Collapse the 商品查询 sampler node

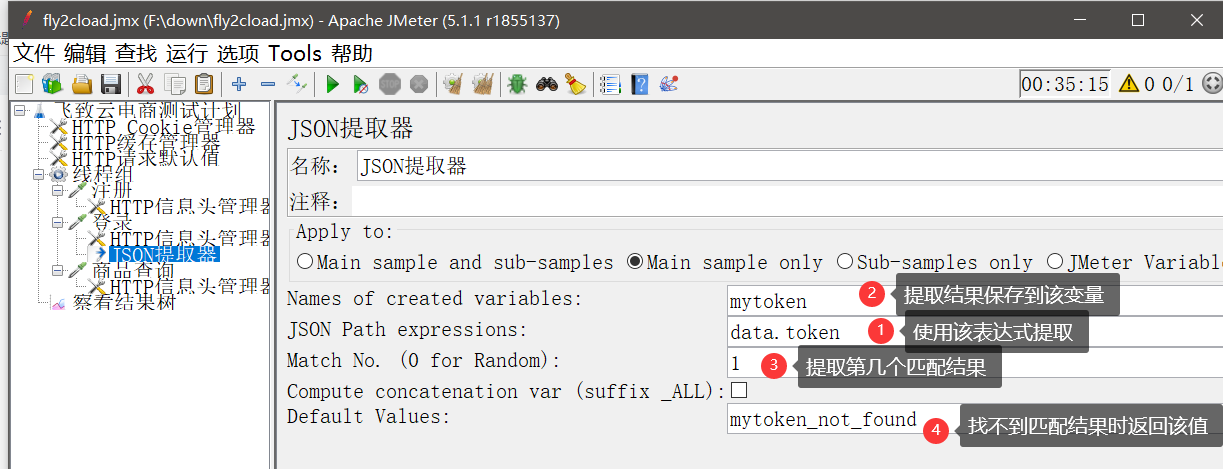(x=57, y=270)
